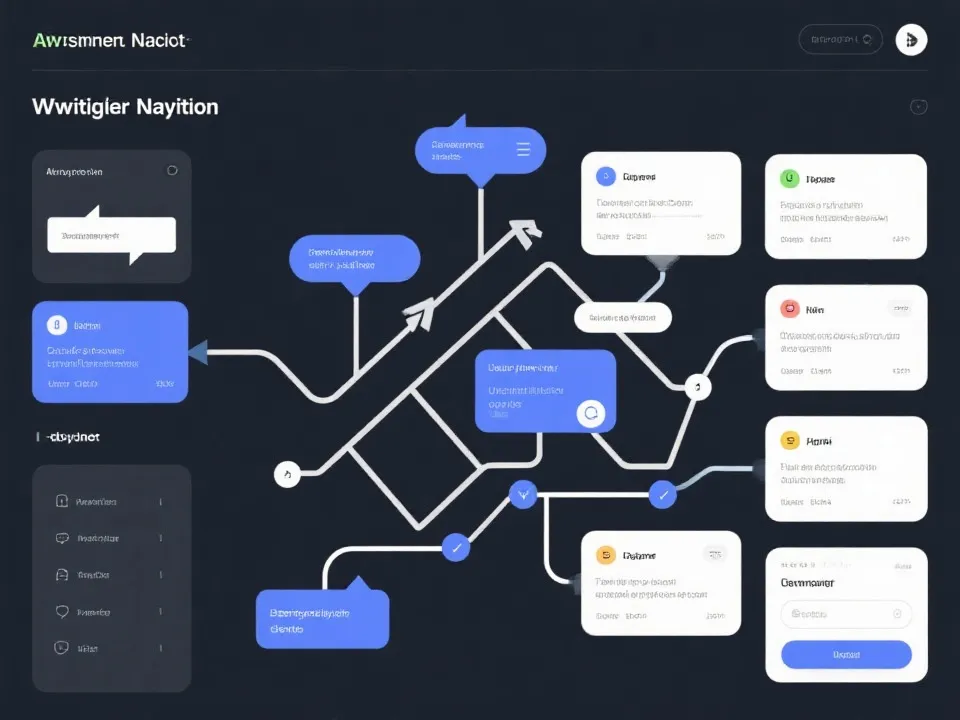Expand the blue node with down chevron
Image resolution: width=960 pixels, height=720 pixels.
coord(523,492)
